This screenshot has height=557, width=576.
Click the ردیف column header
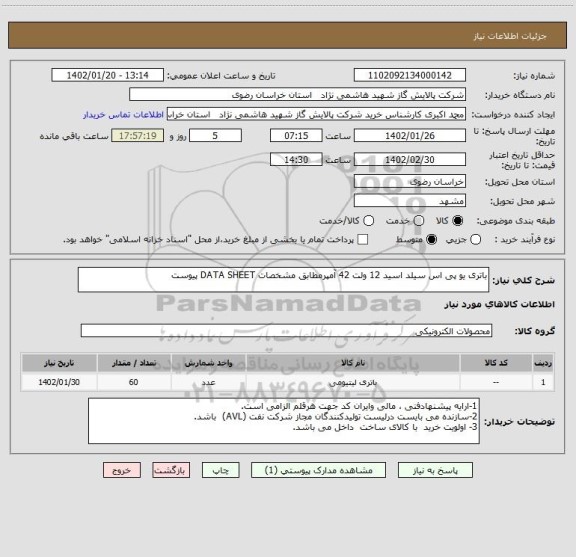click(x=543, y=363)
